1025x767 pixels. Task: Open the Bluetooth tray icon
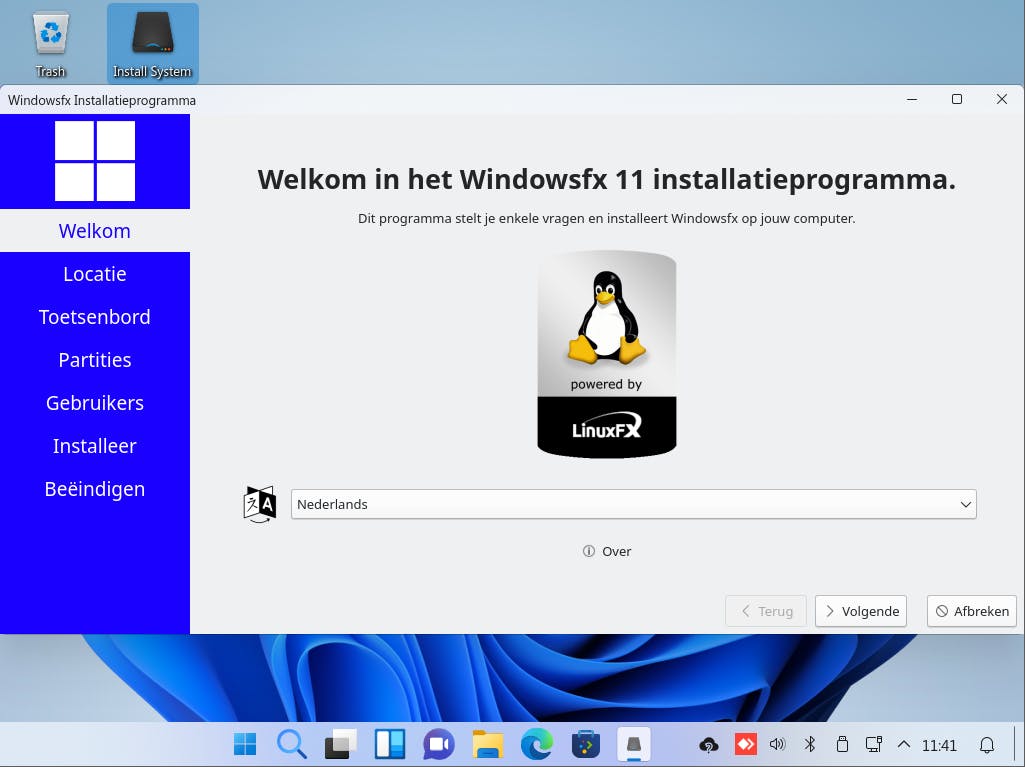pos(810,744)
